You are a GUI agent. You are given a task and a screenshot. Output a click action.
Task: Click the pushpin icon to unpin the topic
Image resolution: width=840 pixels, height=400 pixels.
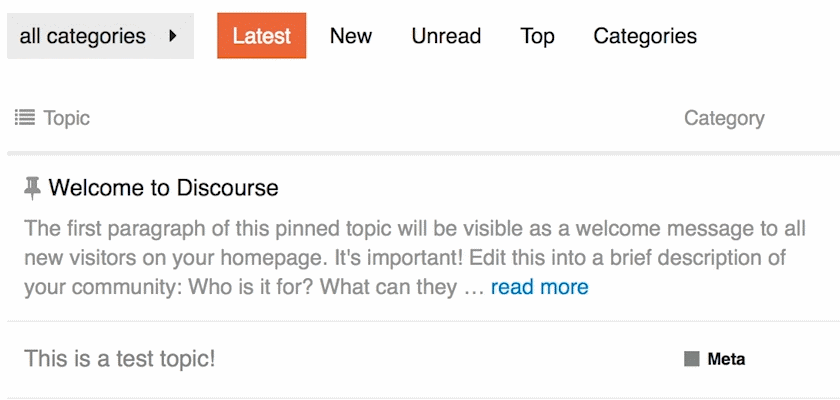(x=32, y=188)
